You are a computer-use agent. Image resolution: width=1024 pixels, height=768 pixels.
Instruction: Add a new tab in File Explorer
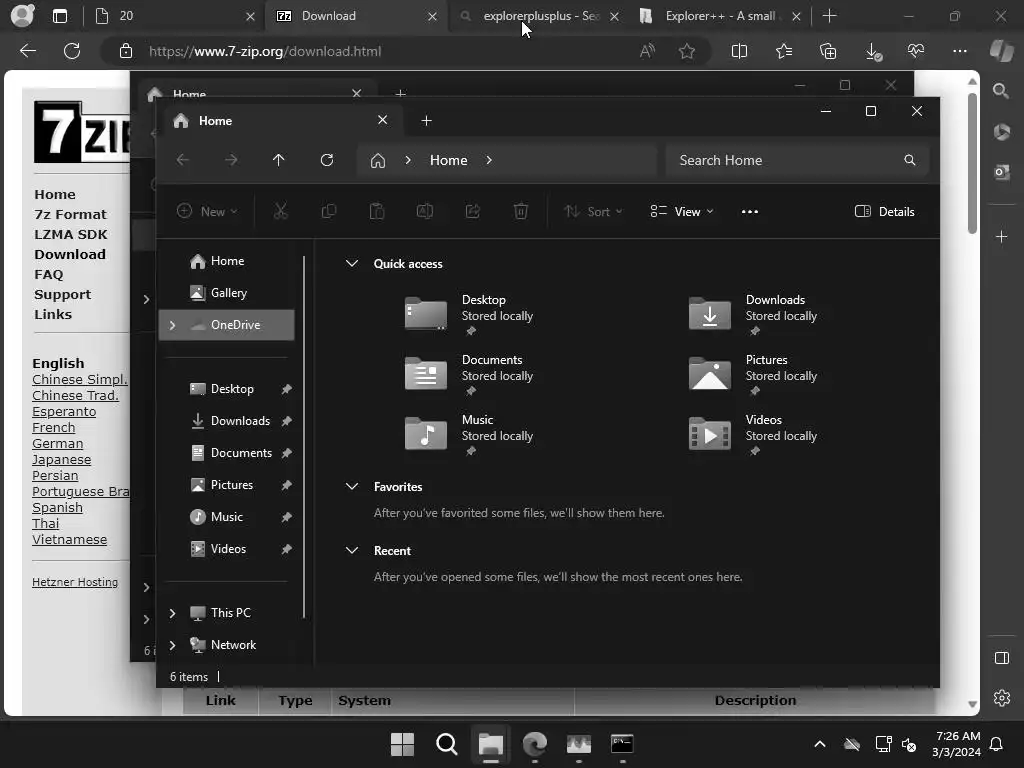(x=426, y=121)
